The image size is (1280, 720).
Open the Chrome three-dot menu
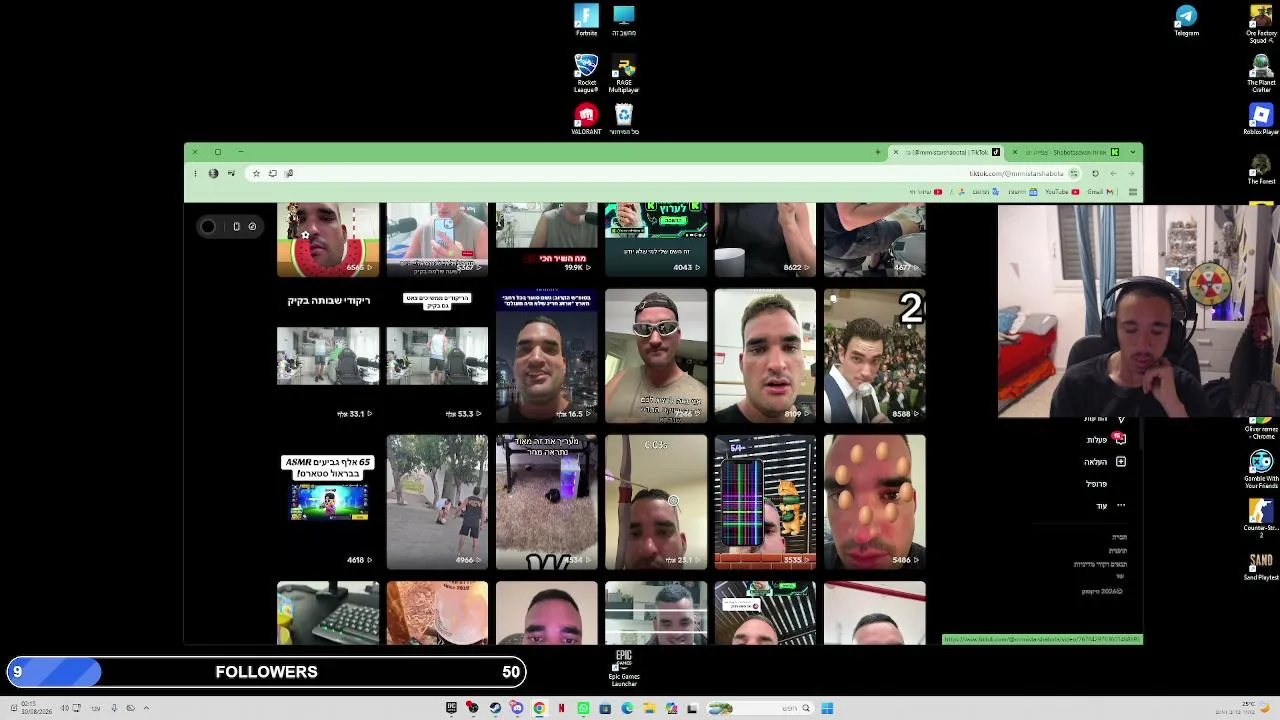[195, 173]
